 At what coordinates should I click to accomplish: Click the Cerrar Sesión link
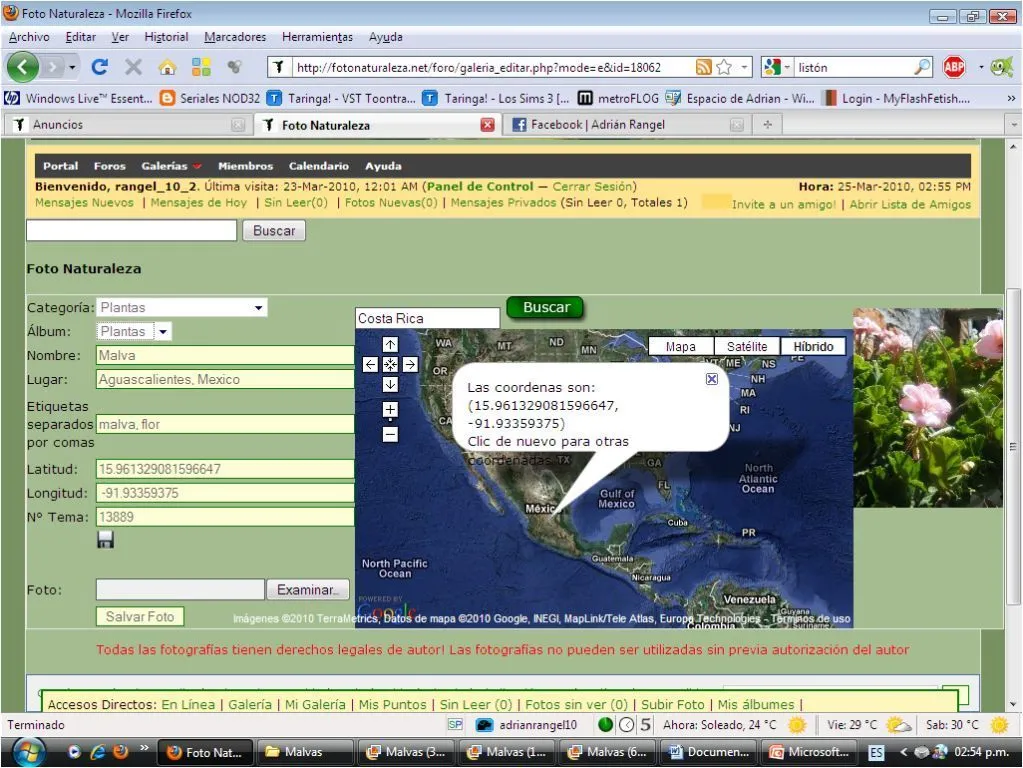pos(592,186)
